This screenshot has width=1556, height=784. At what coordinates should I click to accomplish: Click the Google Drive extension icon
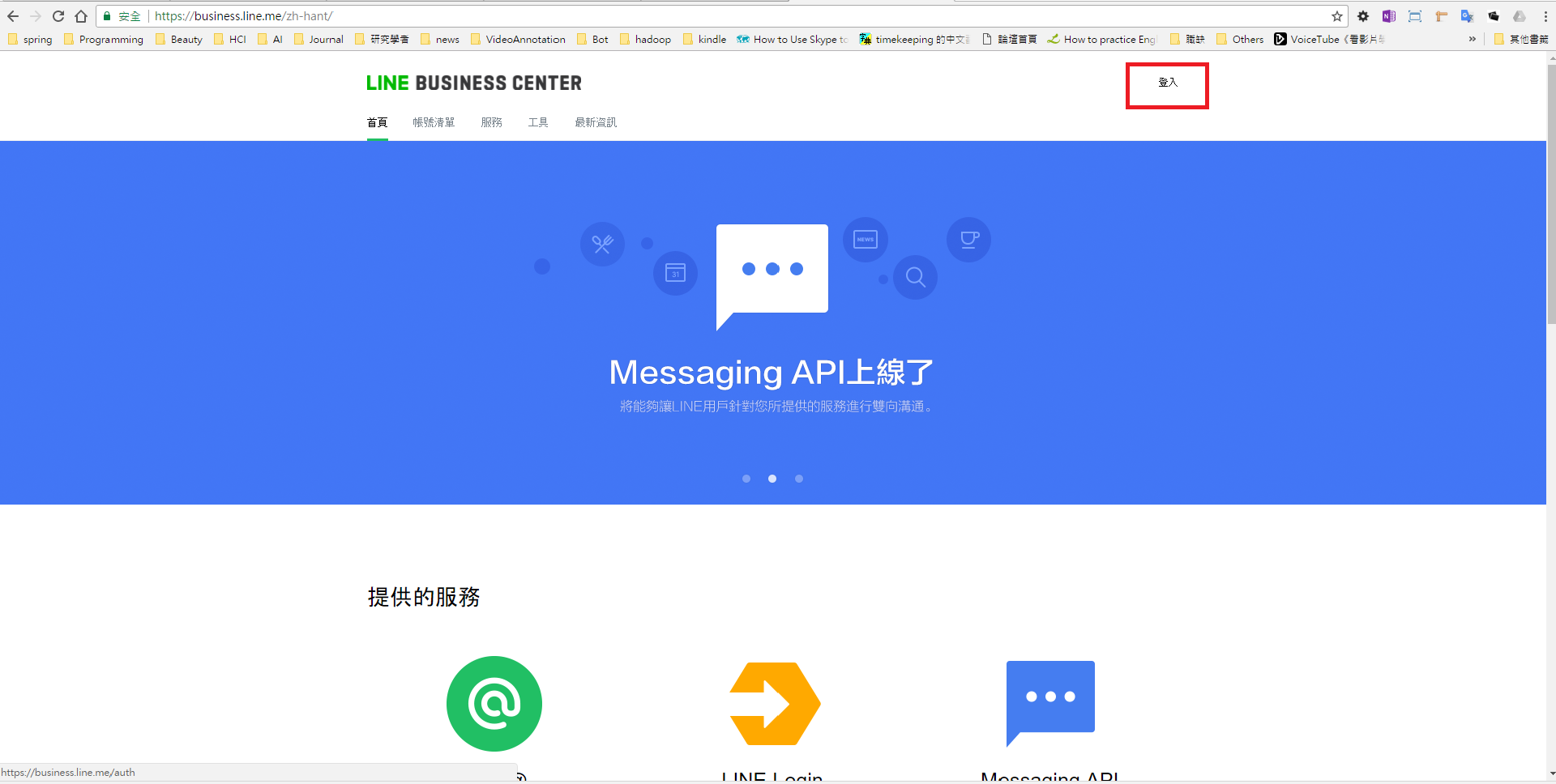[1520, 16]
